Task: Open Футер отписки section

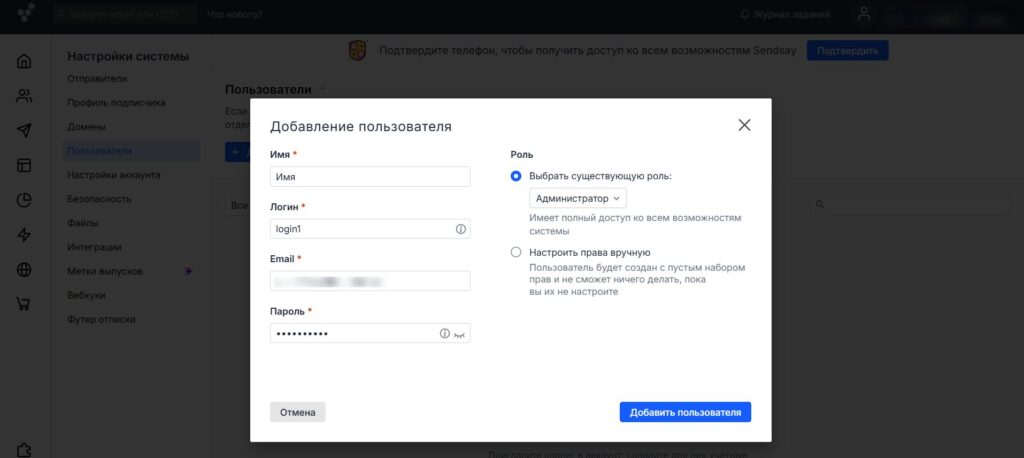Action: click(101, 319)
